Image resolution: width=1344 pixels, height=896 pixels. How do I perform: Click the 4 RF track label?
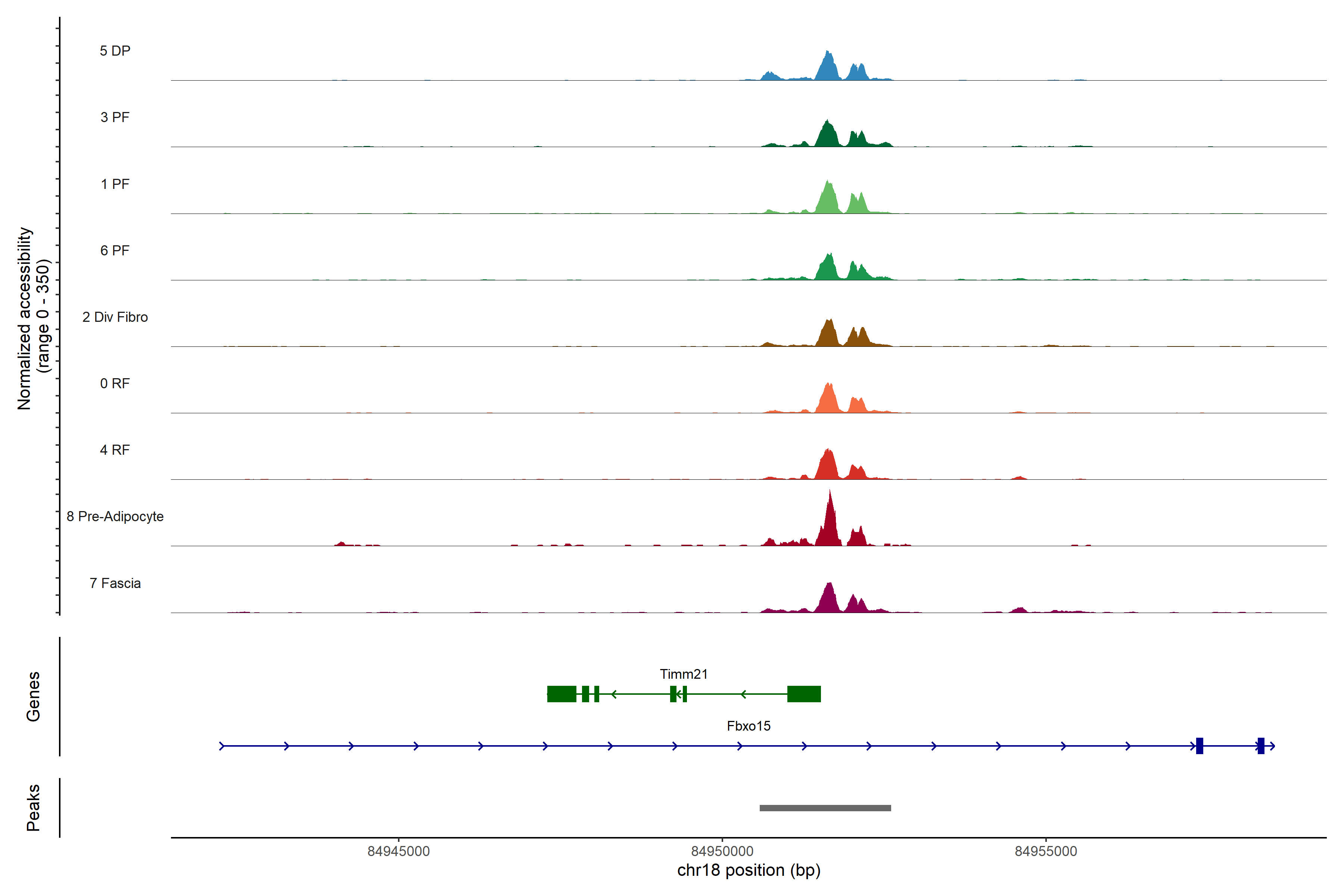[x=115, y=450]
